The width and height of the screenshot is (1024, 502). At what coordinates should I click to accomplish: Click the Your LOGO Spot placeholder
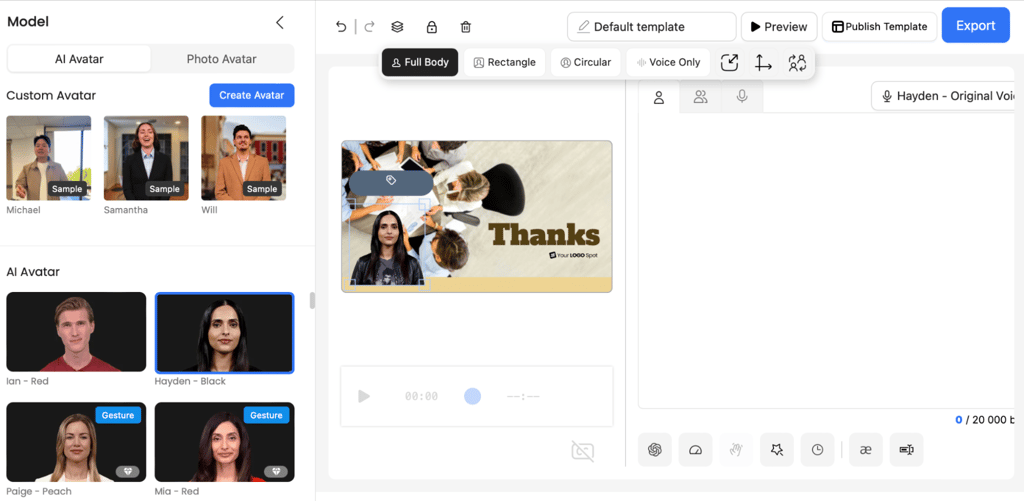(x=573, y=256)
